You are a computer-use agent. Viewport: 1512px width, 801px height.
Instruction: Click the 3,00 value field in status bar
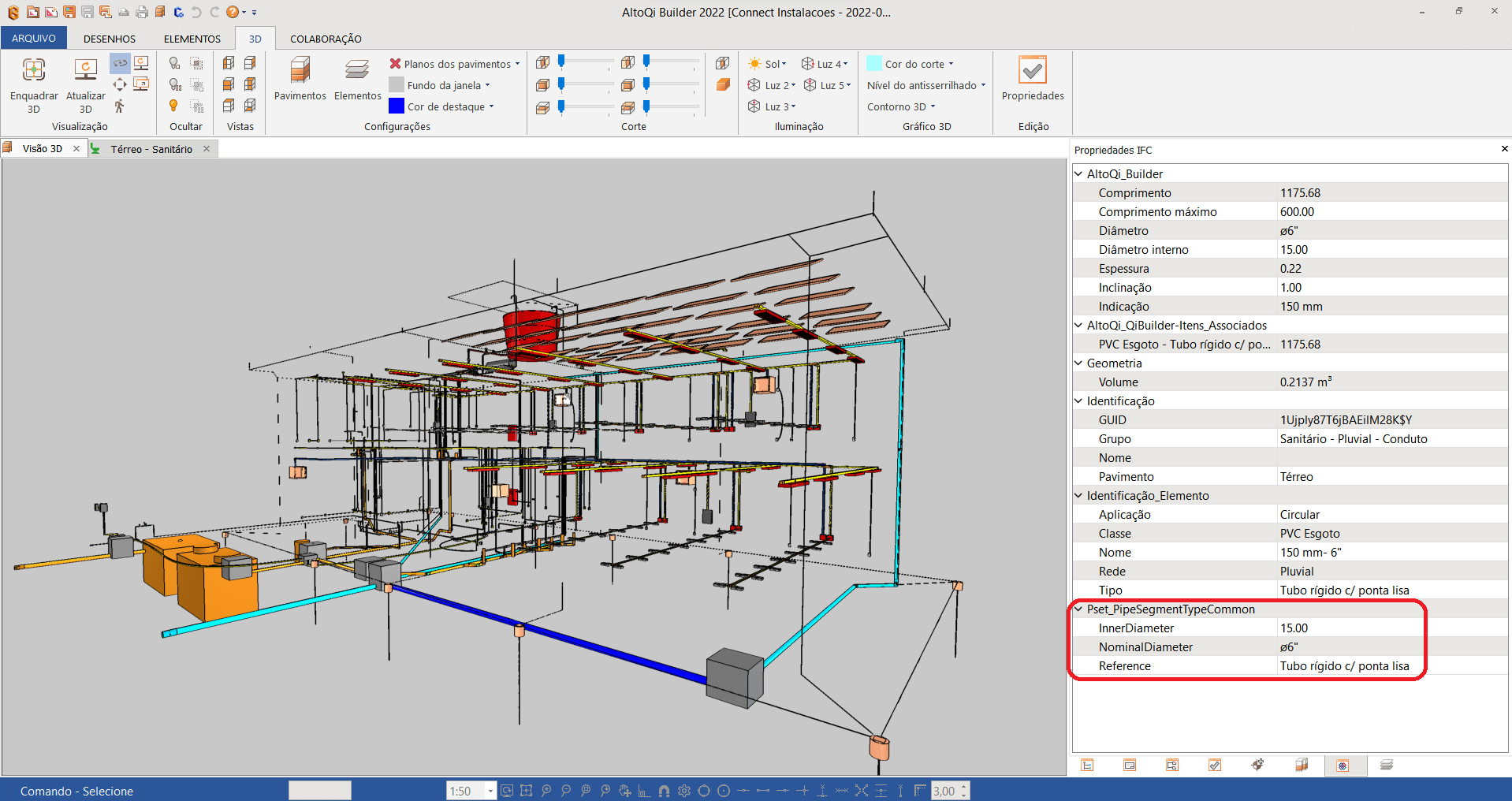(944, 791)
